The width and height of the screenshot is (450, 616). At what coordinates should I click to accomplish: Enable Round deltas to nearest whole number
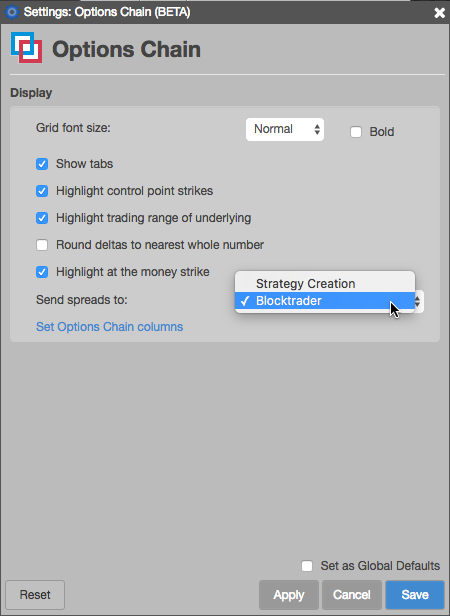(42, 245)
